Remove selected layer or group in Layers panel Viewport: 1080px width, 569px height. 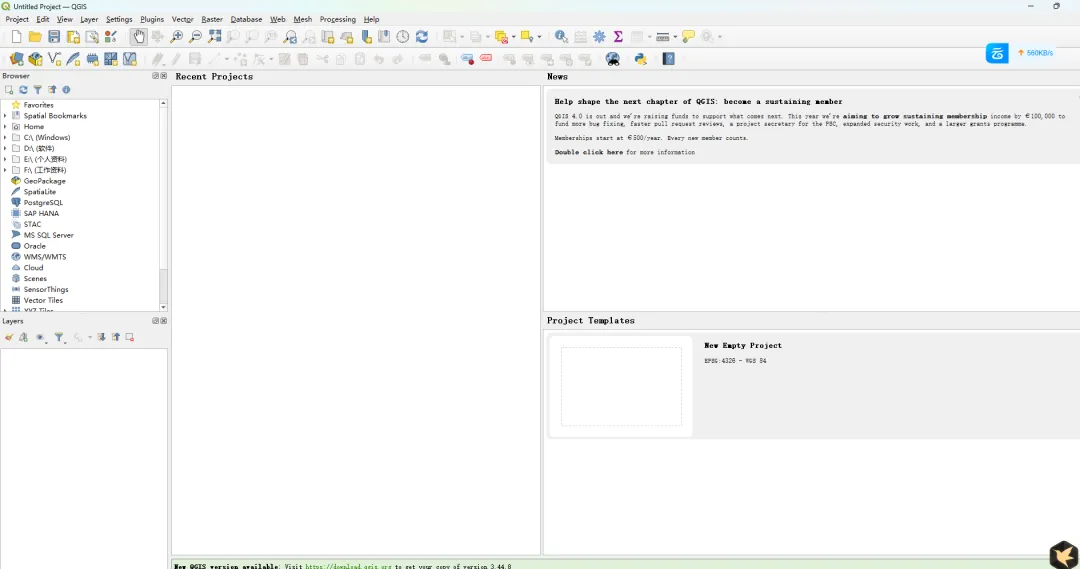tap(129, 338)
